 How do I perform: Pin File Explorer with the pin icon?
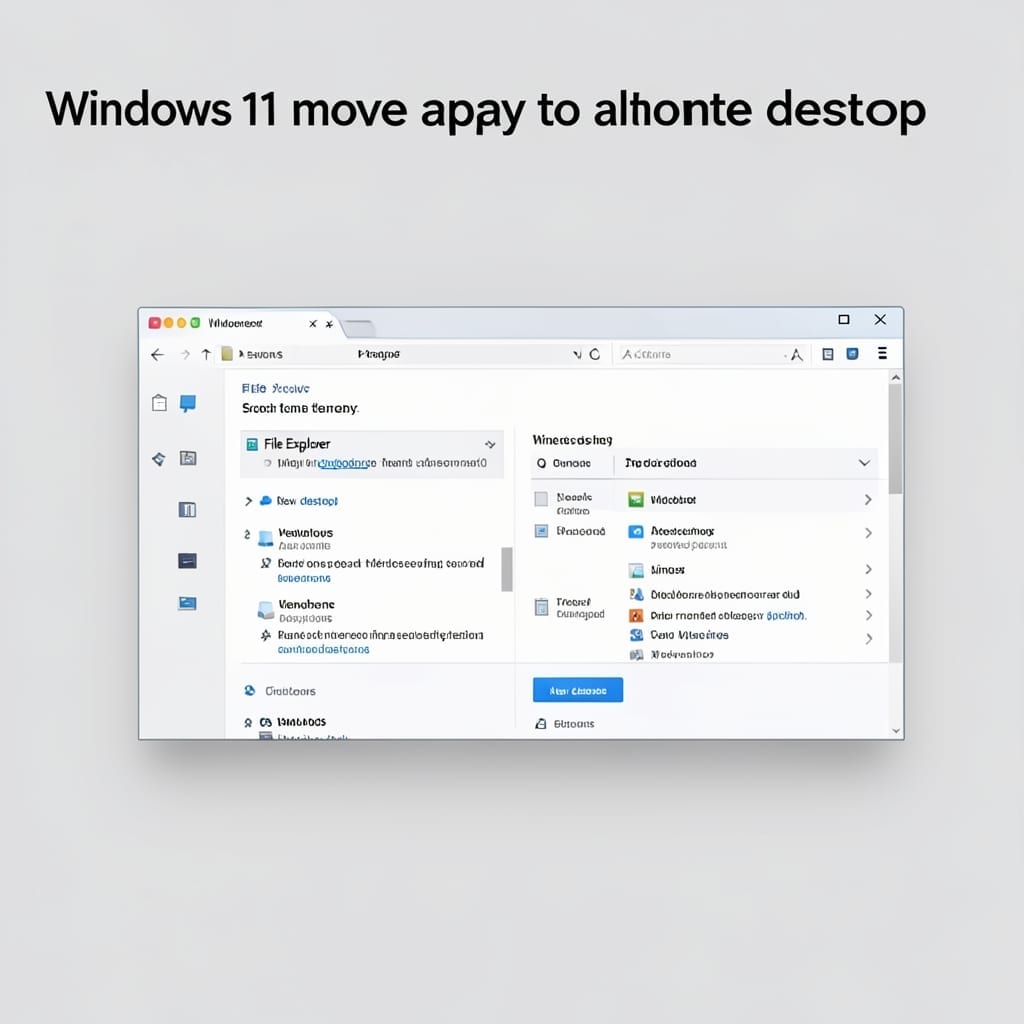pos(490,445)
